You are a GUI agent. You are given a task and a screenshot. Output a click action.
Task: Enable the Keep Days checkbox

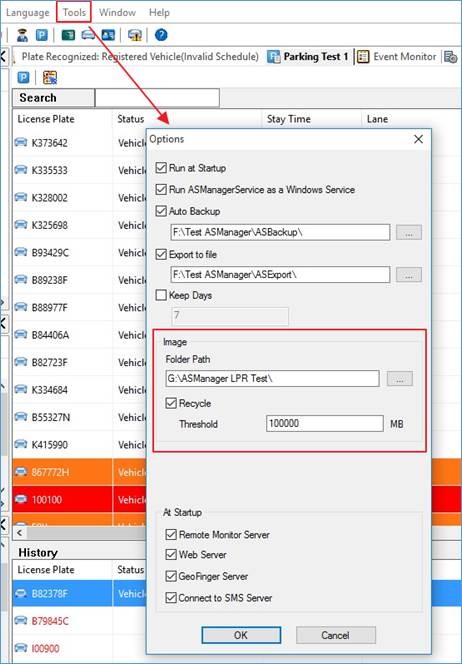161,295
